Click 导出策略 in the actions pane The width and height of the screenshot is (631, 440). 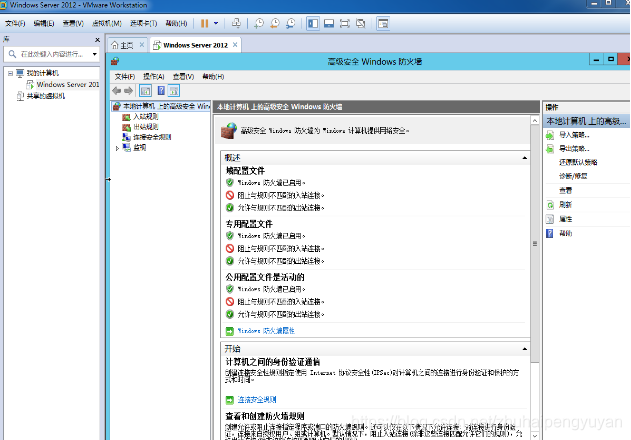tap(574, 149)
